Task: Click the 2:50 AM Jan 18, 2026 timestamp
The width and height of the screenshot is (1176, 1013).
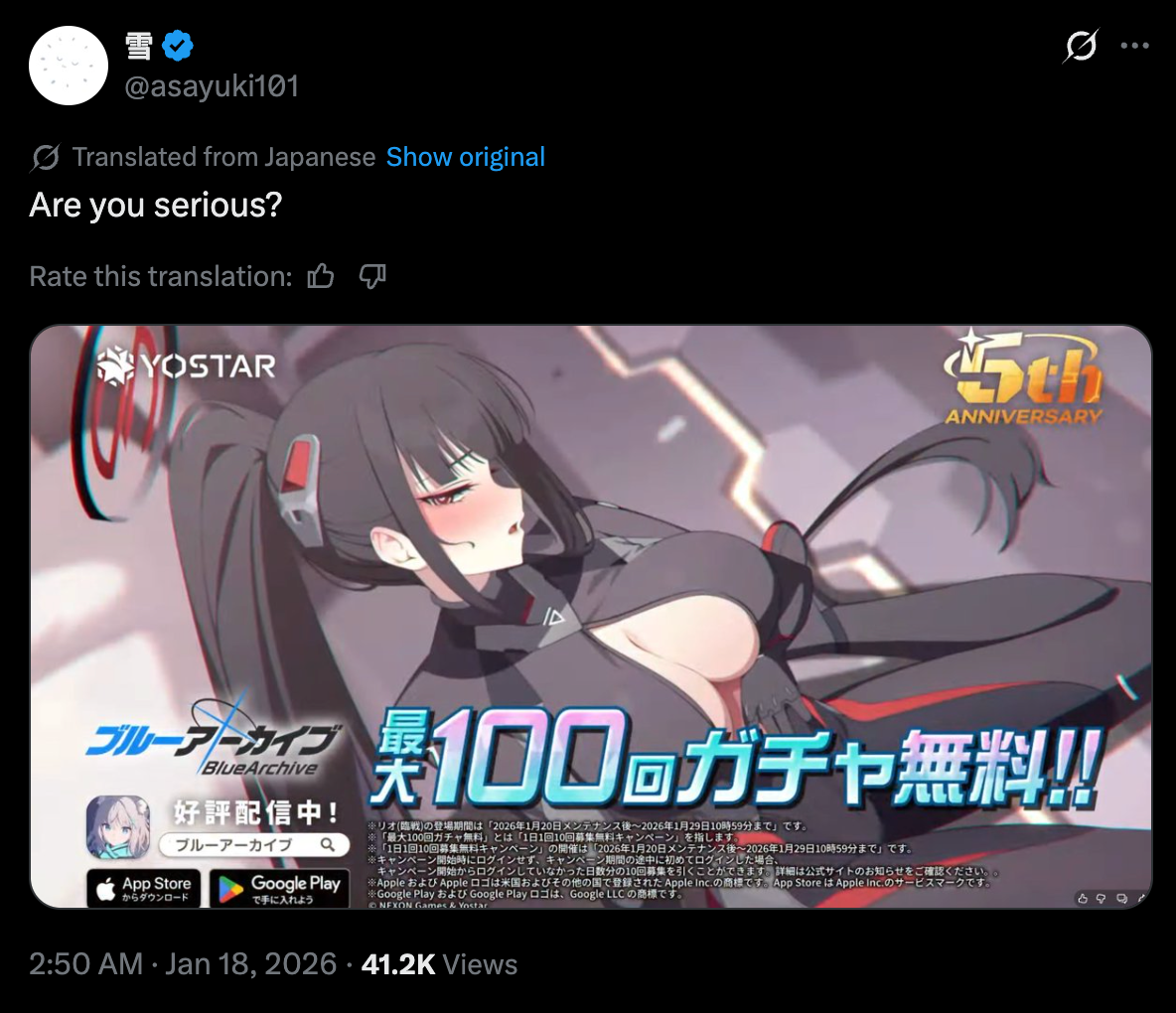Action: 183,964
